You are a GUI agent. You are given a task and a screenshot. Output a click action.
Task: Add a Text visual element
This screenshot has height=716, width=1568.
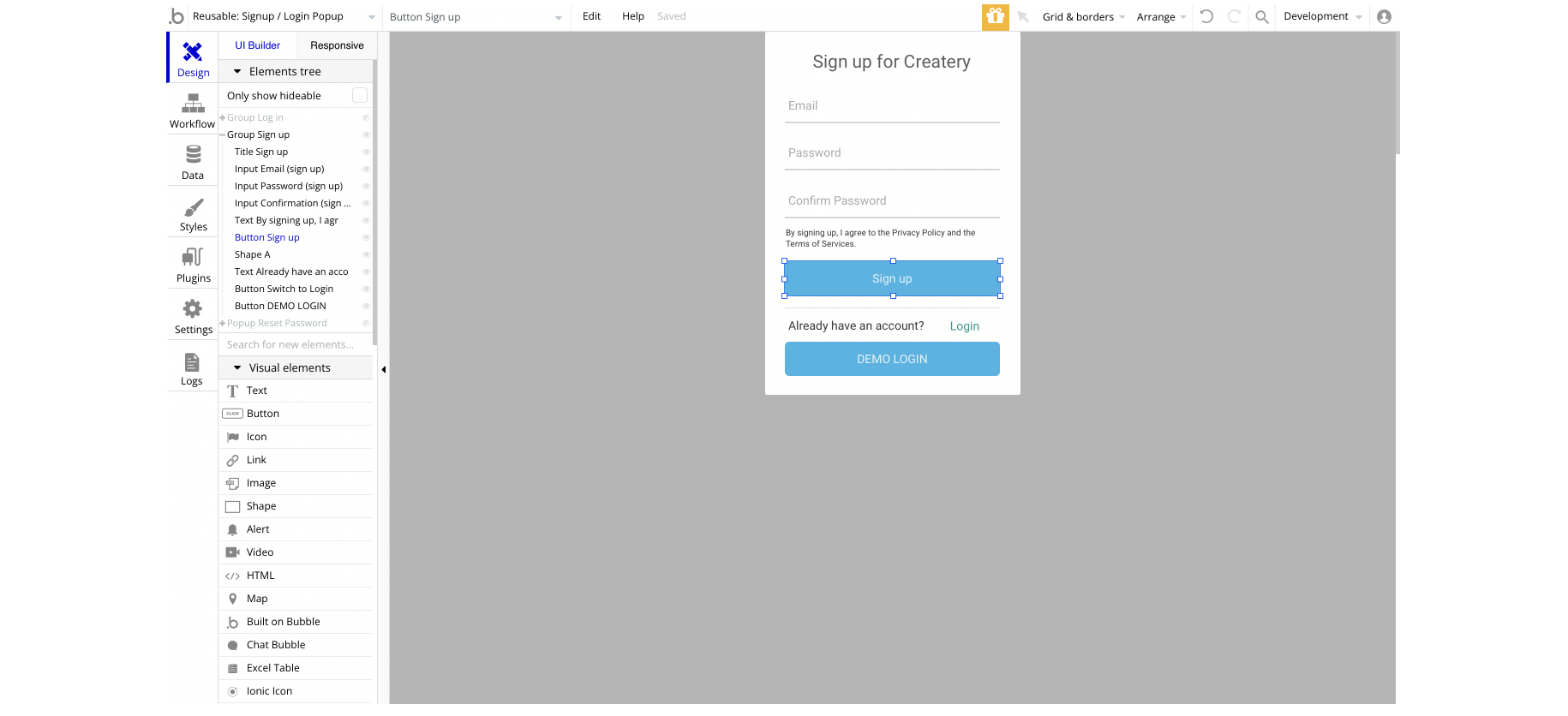296,391
